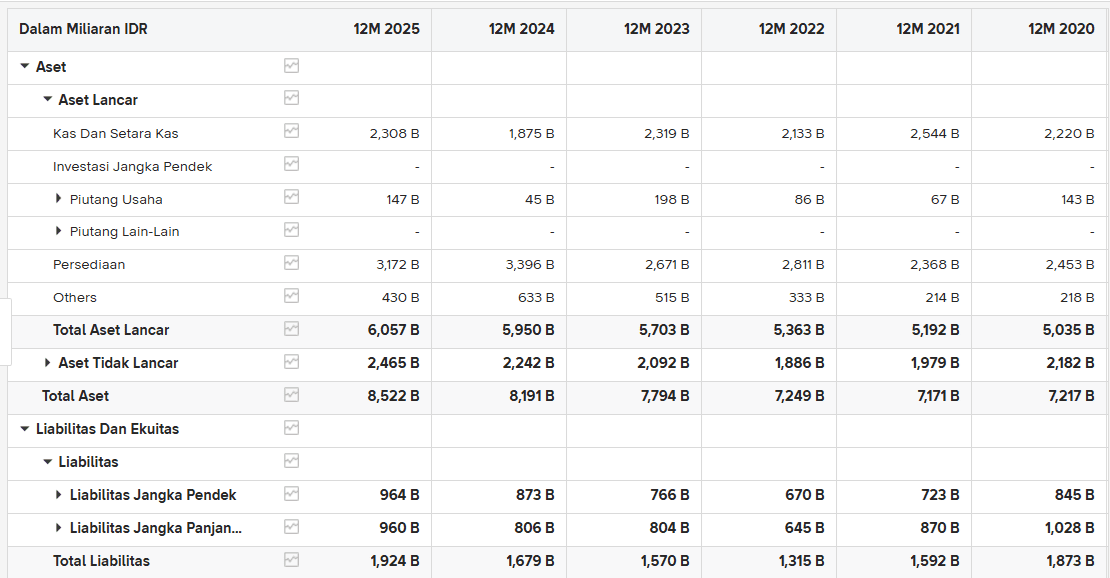Collapse the Liabilitas Dan Ekuitas section
Screen dimensions: 1110x578
[x=25, y=429]
